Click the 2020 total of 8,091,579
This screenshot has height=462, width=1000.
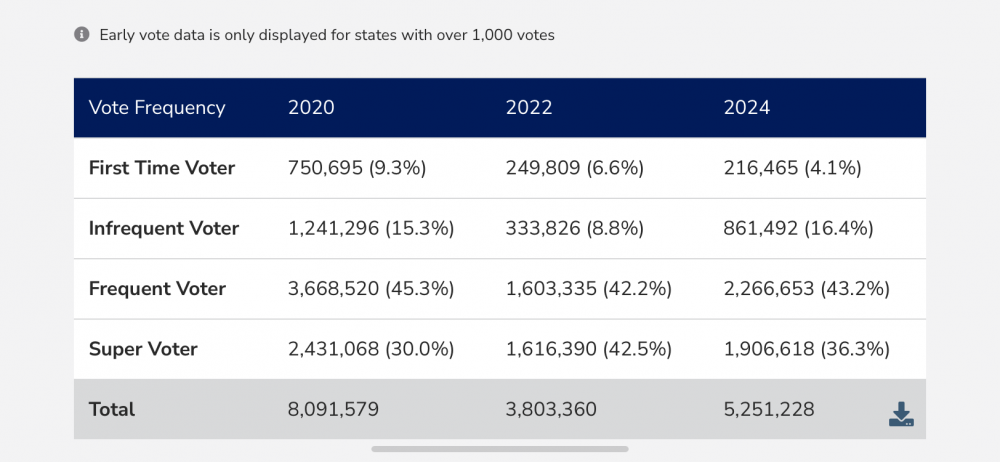(x=333, y=409)
